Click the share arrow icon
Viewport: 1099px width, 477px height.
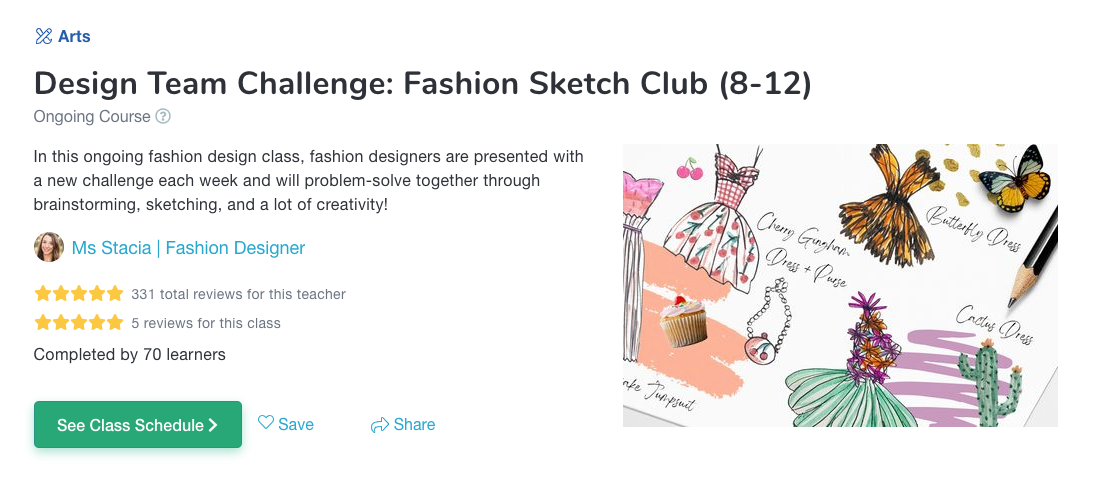point(380,425)
